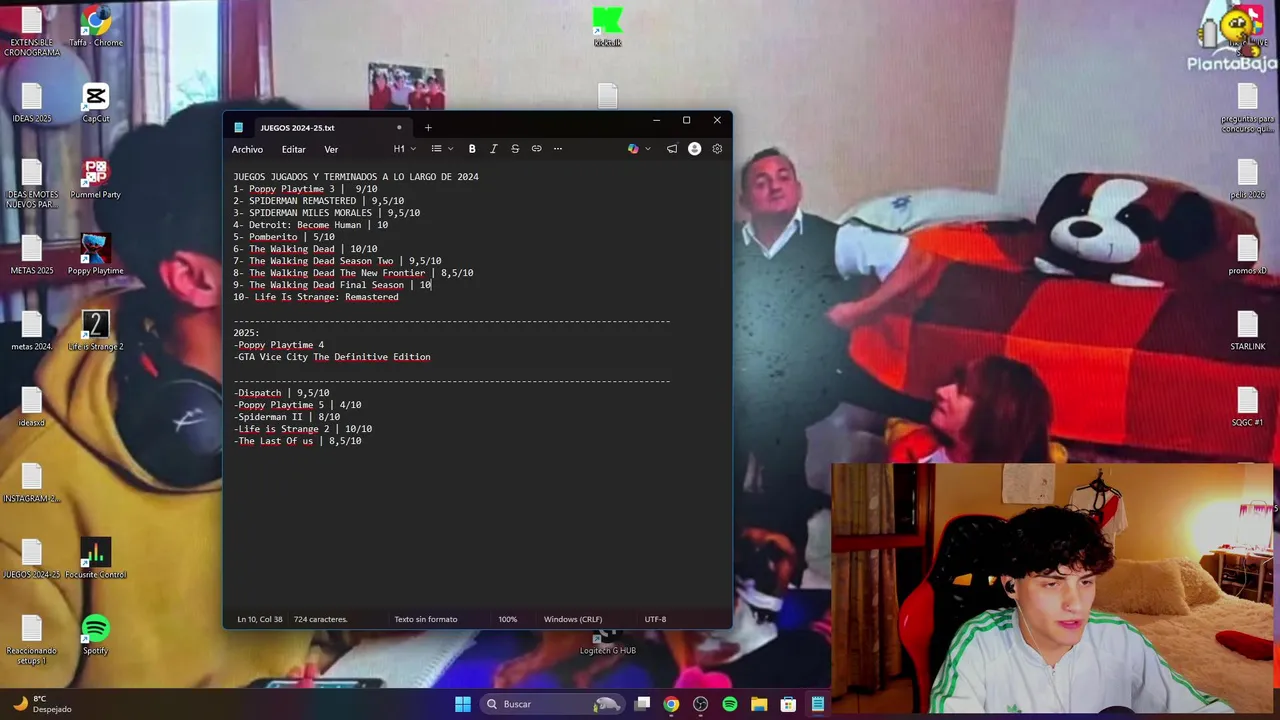Select the SQGC #1 desktop file
The height and width of the screenshot is (720, 1280).
click(1247, 406)
